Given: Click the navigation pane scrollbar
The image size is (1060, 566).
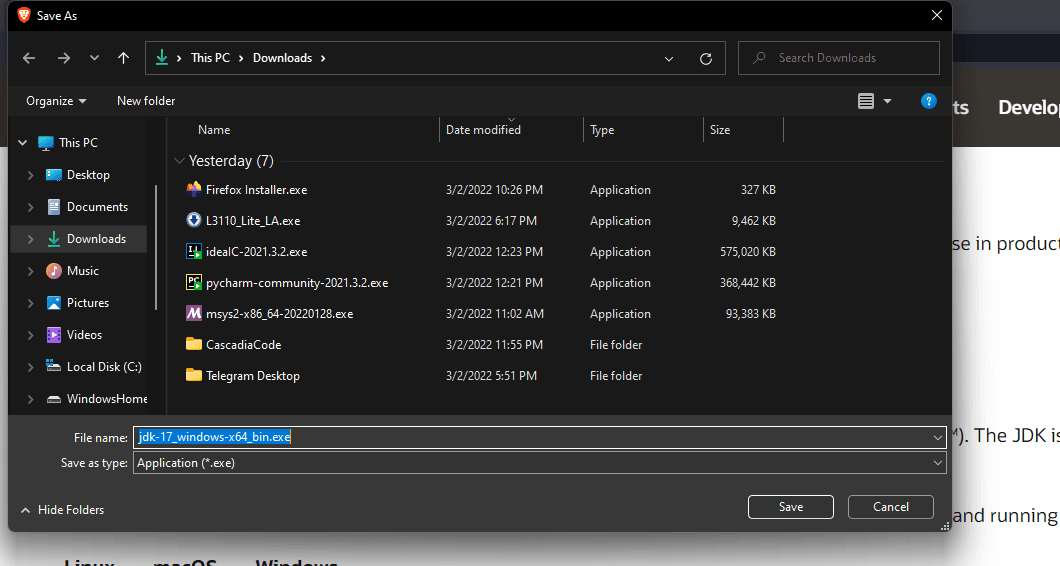Looking at the screenshot, I should click(x=156, y=247).
